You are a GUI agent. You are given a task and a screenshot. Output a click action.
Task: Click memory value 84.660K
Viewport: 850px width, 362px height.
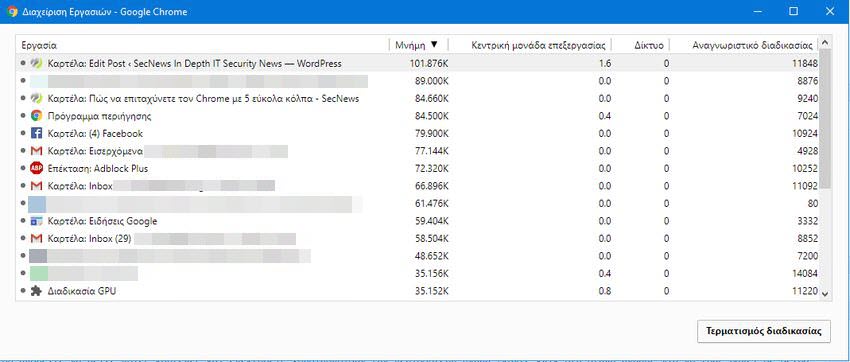point(432,99)
